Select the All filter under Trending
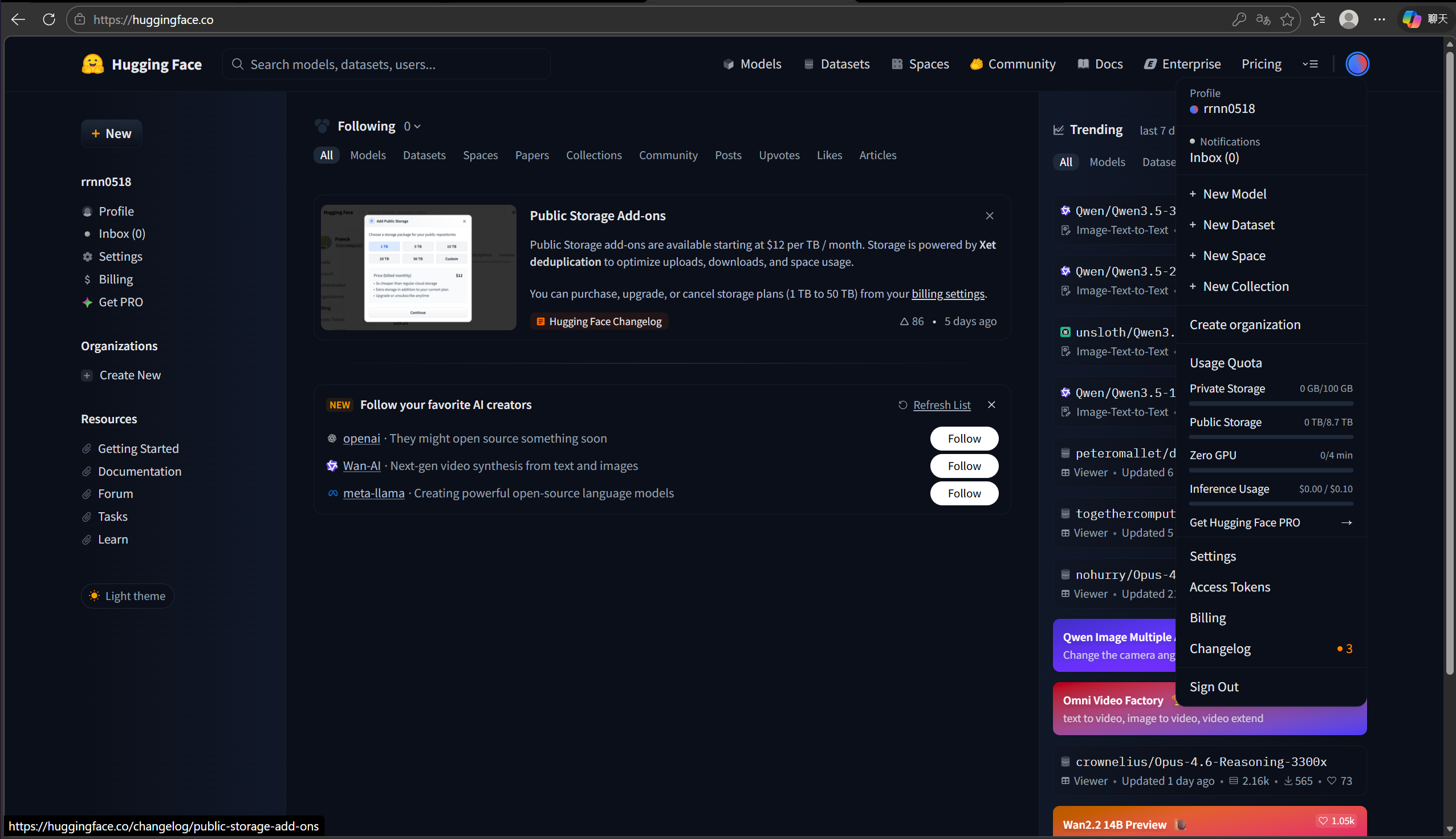The image size is (1456, 839). tap(1065, 162)
